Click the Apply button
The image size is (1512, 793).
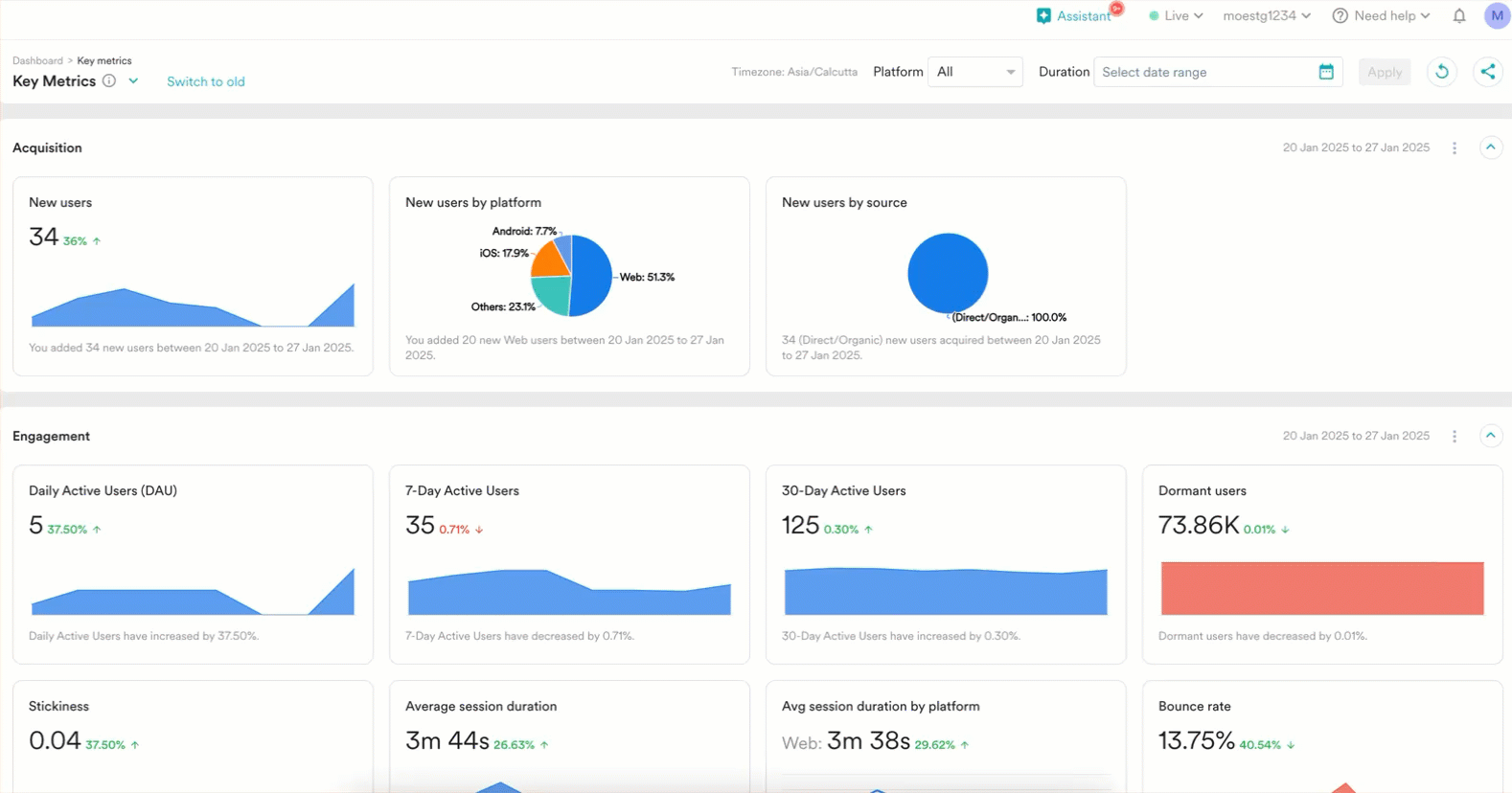tap(1385, 72)
